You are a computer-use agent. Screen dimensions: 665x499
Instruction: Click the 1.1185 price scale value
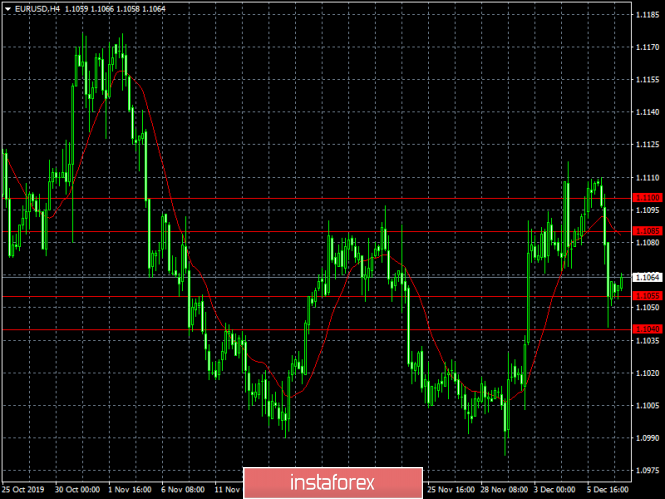pyautogui.click(x=648, y=15)
